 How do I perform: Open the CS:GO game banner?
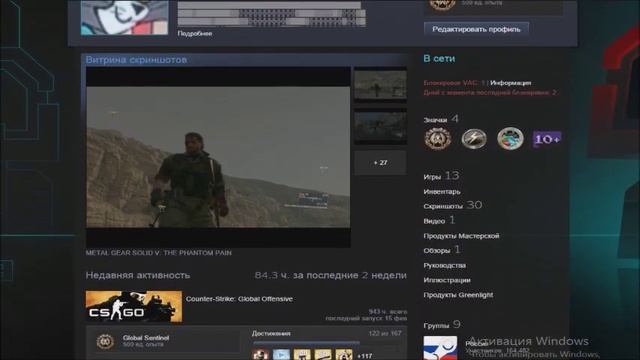tap(134, 307)
